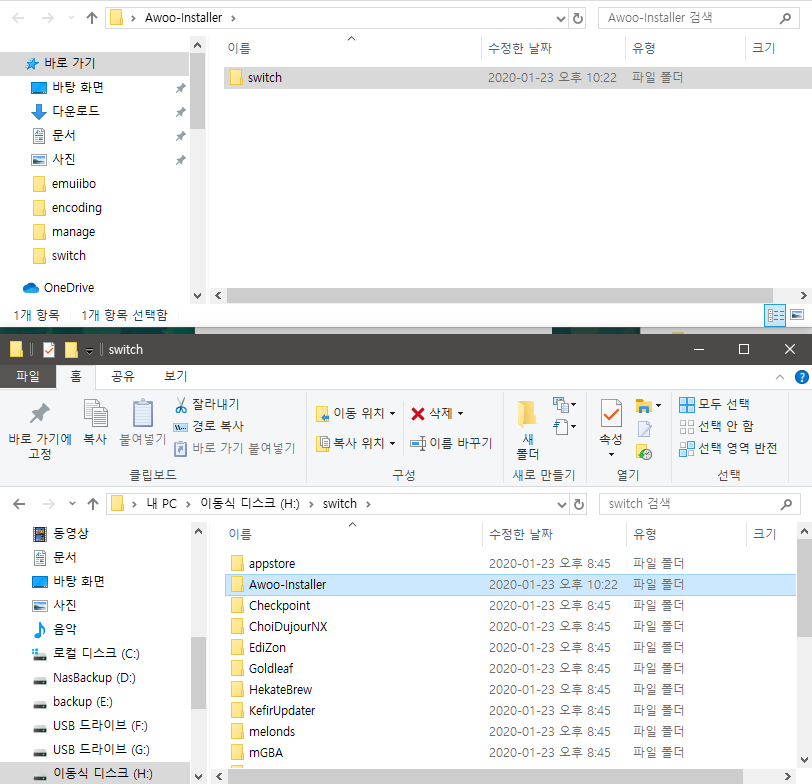
Task: Click Rename (이름 바꾸기)
Action: point(451,443)
